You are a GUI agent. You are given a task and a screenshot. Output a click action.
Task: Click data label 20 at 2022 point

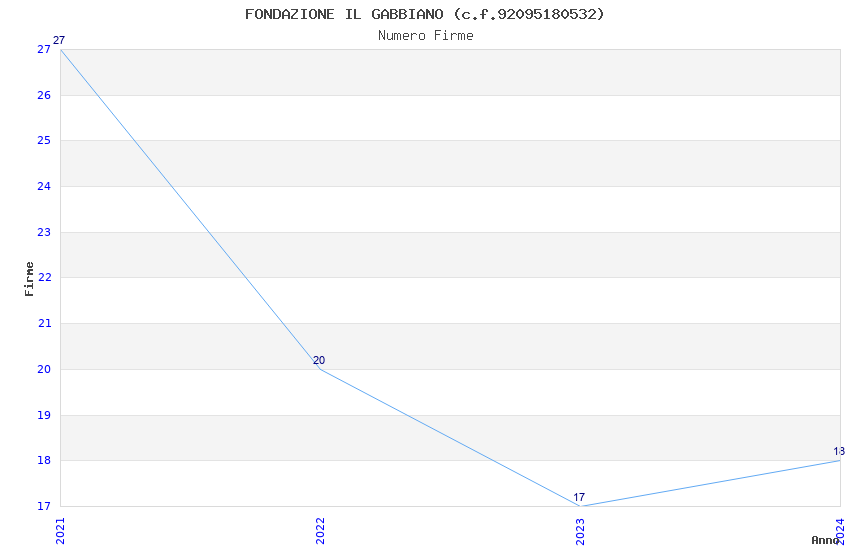pyautogui.click(x=319, y=360)
